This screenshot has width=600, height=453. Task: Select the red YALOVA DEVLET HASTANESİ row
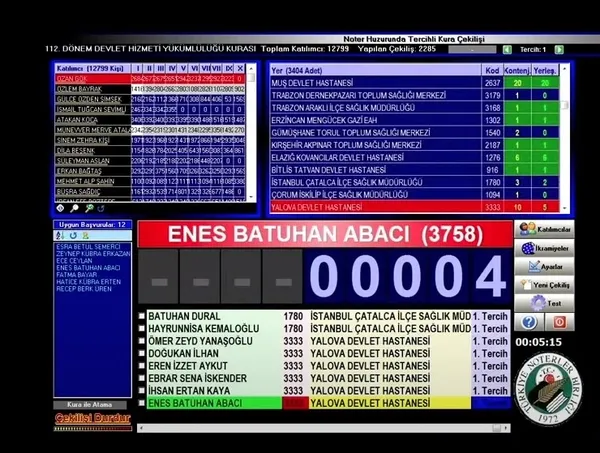pos(414,207)
